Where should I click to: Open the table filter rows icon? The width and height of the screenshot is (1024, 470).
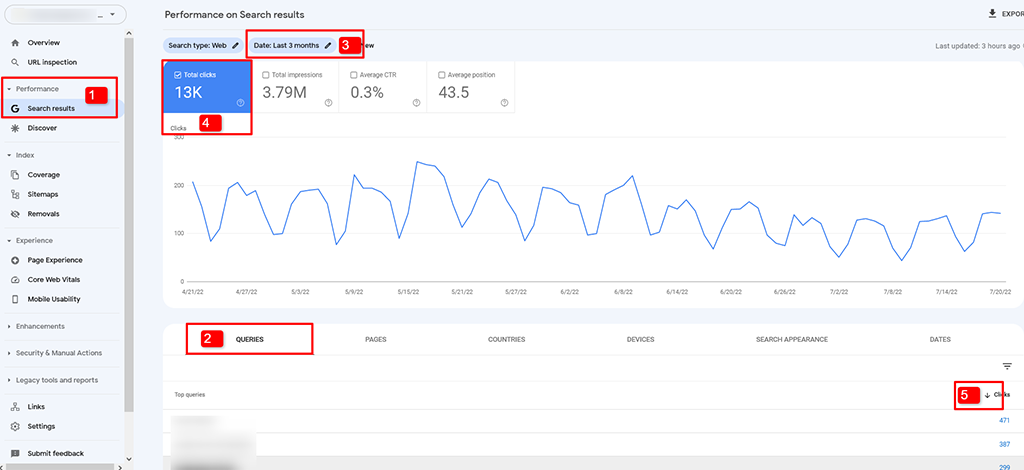click(1007, 366)
